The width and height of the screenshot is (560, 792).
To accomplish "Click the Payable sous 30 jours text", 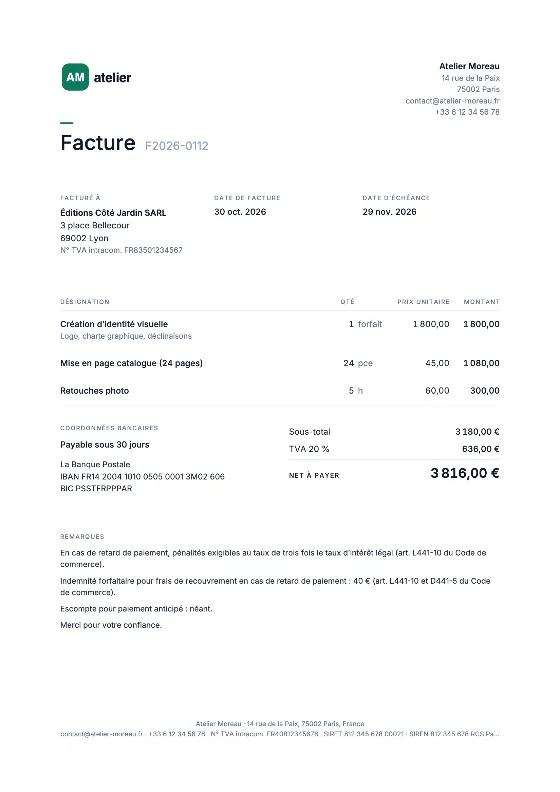I will pos(105,445).
